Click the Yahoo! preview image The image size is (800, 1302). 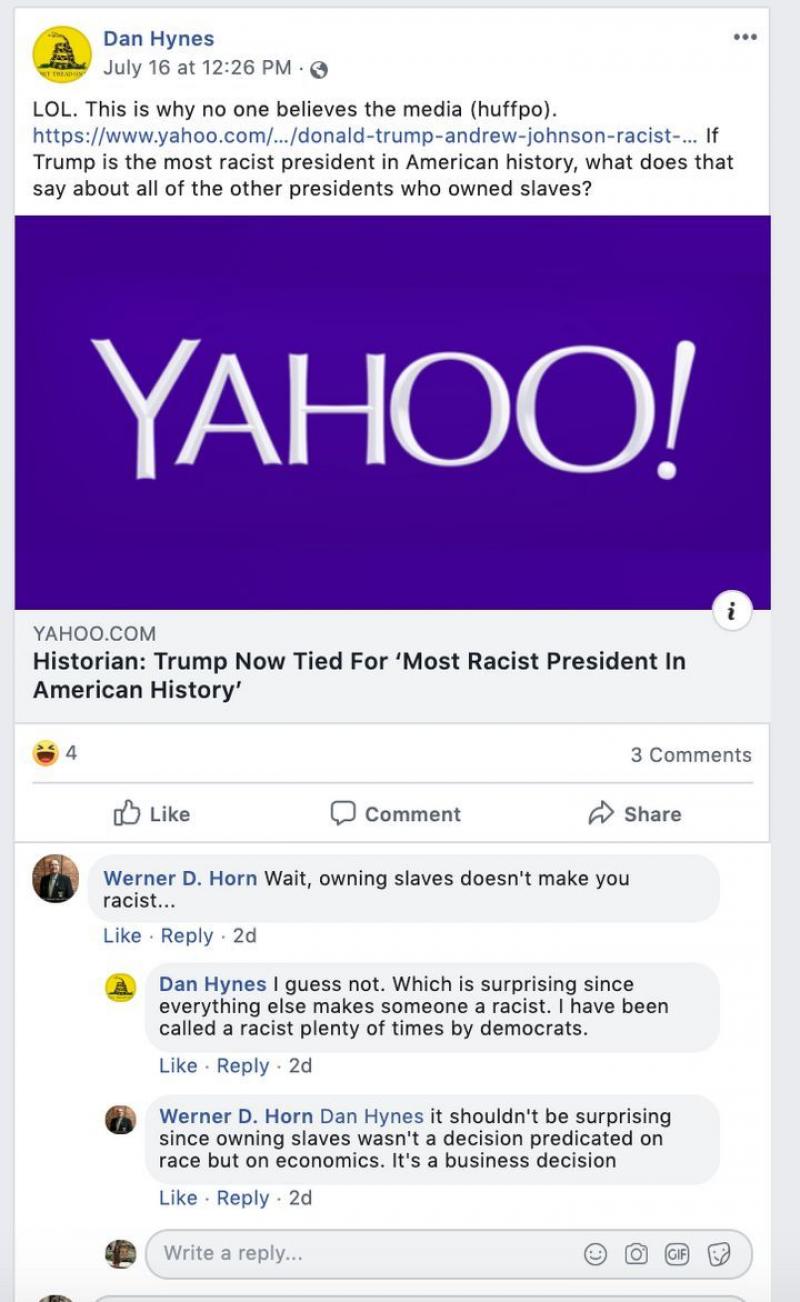[392, 412]
